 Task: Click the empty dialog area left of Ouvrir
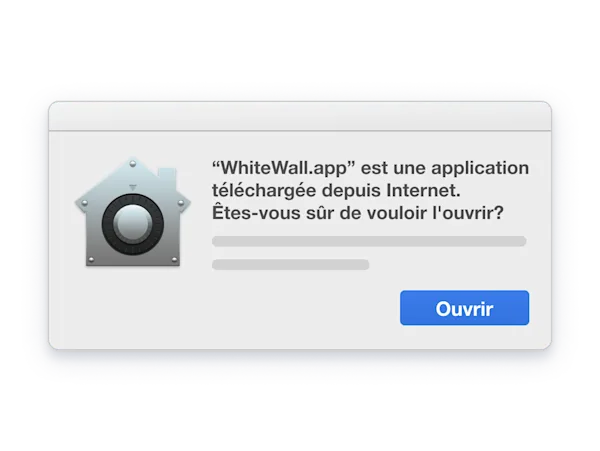(x=226, y=308)
